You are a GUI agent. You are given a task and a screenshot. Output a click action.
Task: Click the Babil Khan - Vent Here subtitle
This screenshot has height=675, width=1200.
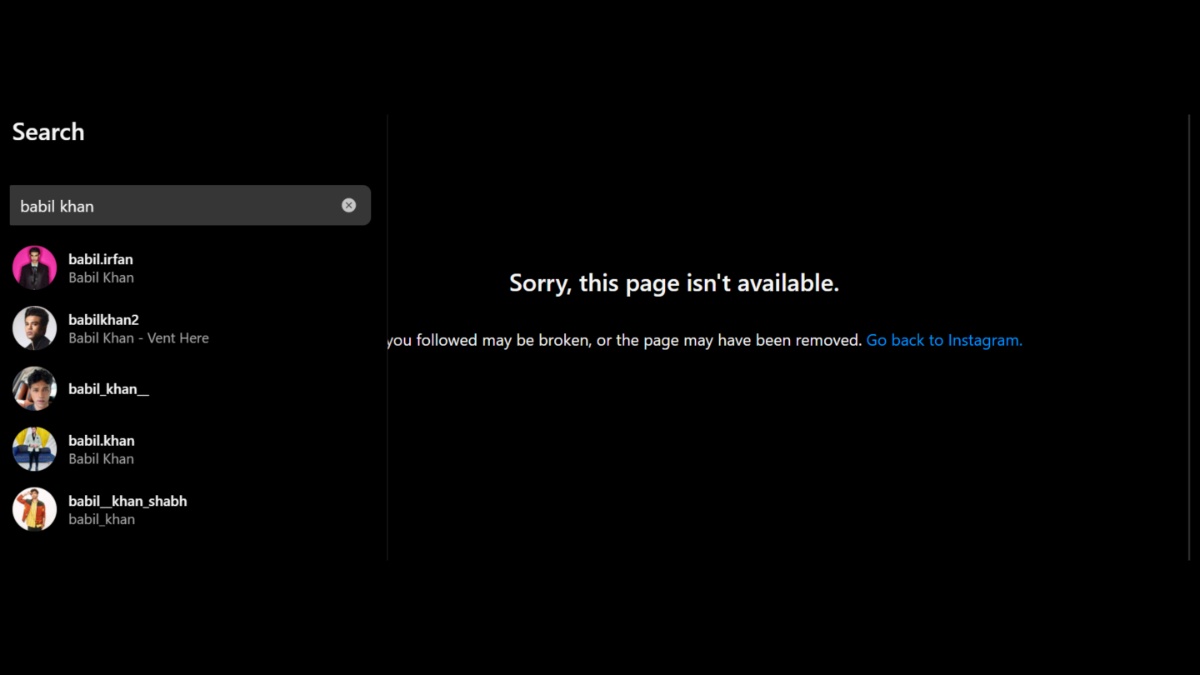click(x=139, y=338)
